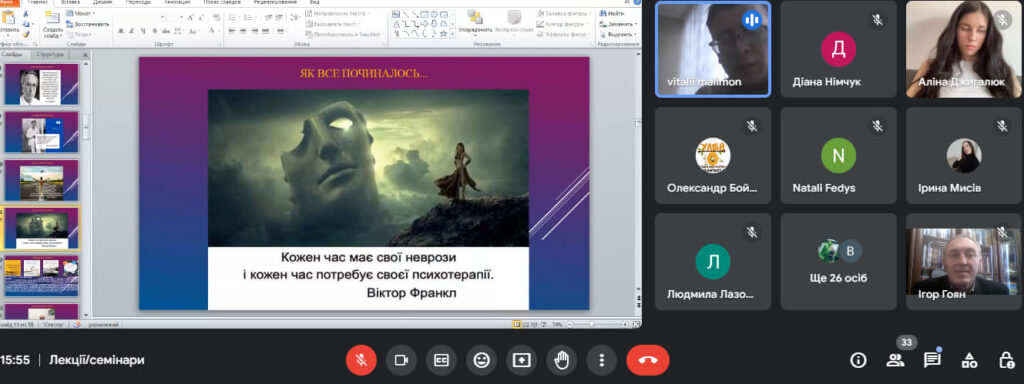Switch to the Структура tab in the slides pane
This screenshot has height=384, width=1024.
pyautogui.click(x=51, y=55)
